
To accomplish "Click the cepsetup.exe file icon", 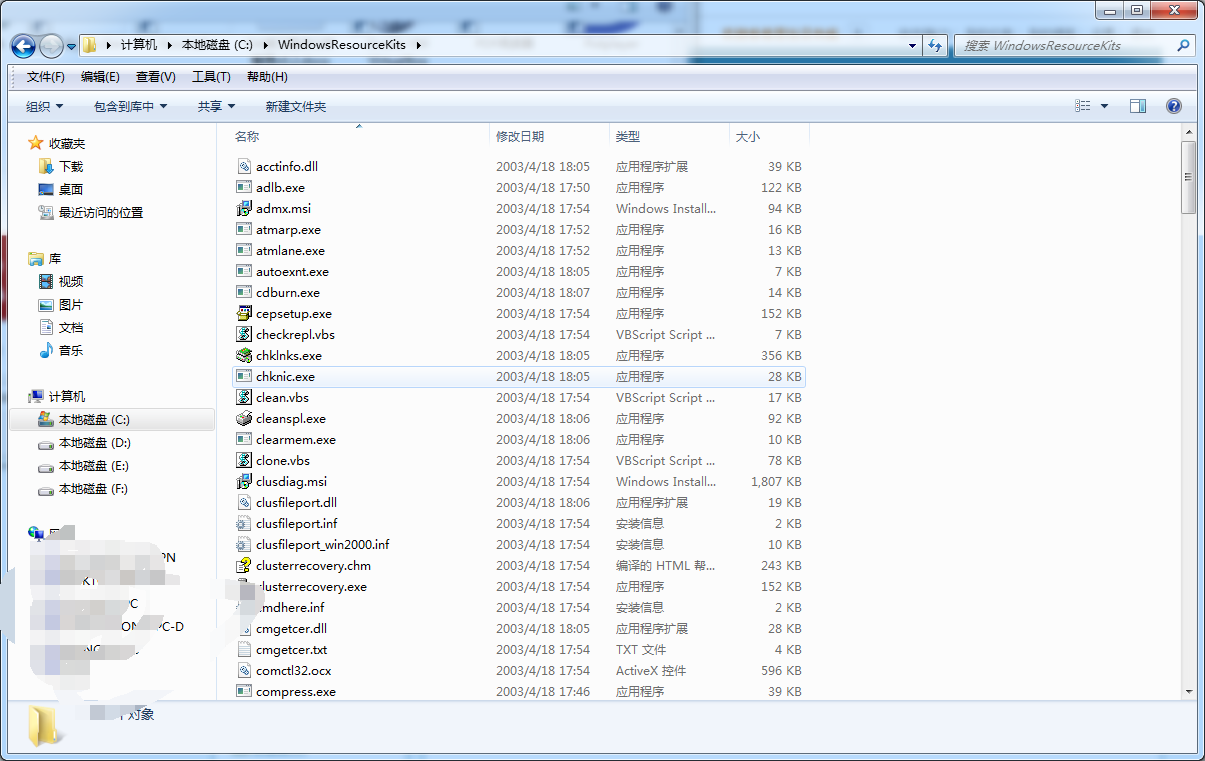I will 244,314.
